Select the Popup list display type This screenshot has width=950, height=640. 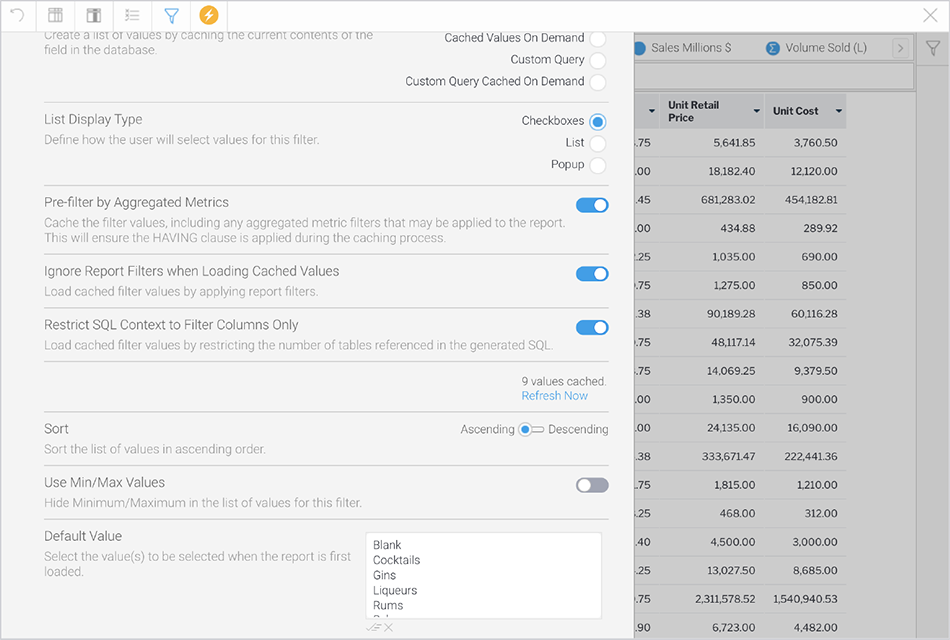point(597,165)
